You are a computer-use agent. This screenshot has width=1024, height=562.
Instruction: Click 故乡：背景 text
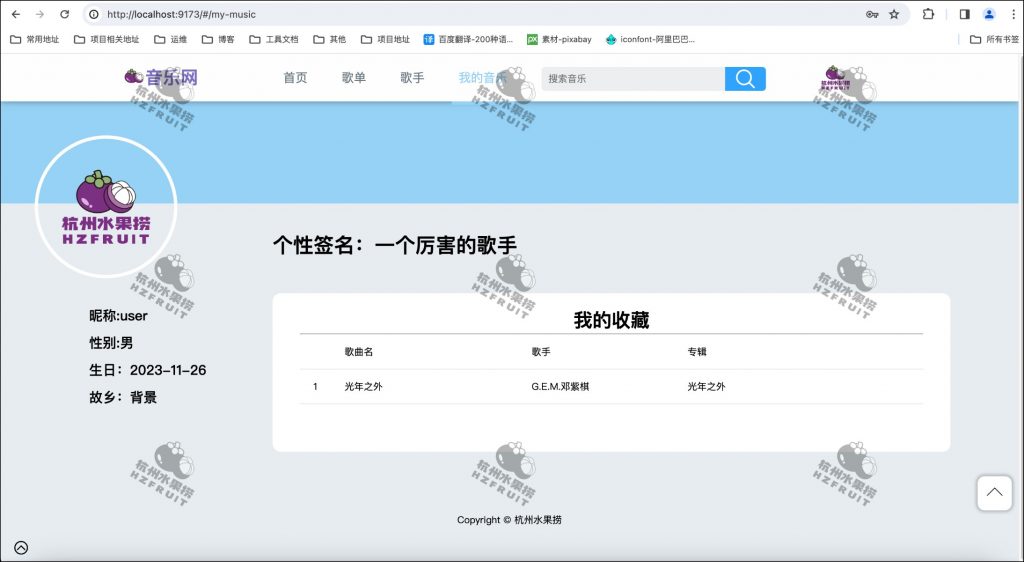pyautogui.click(x=123, y=398)
